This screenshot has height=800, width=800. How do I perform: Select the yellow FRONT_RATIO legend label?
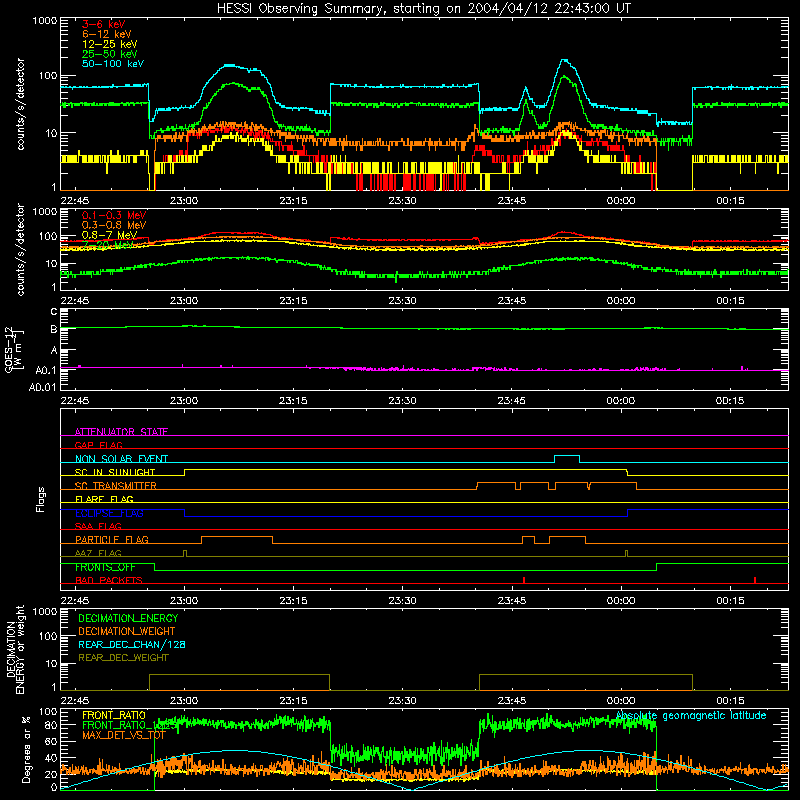pos(114,715)
